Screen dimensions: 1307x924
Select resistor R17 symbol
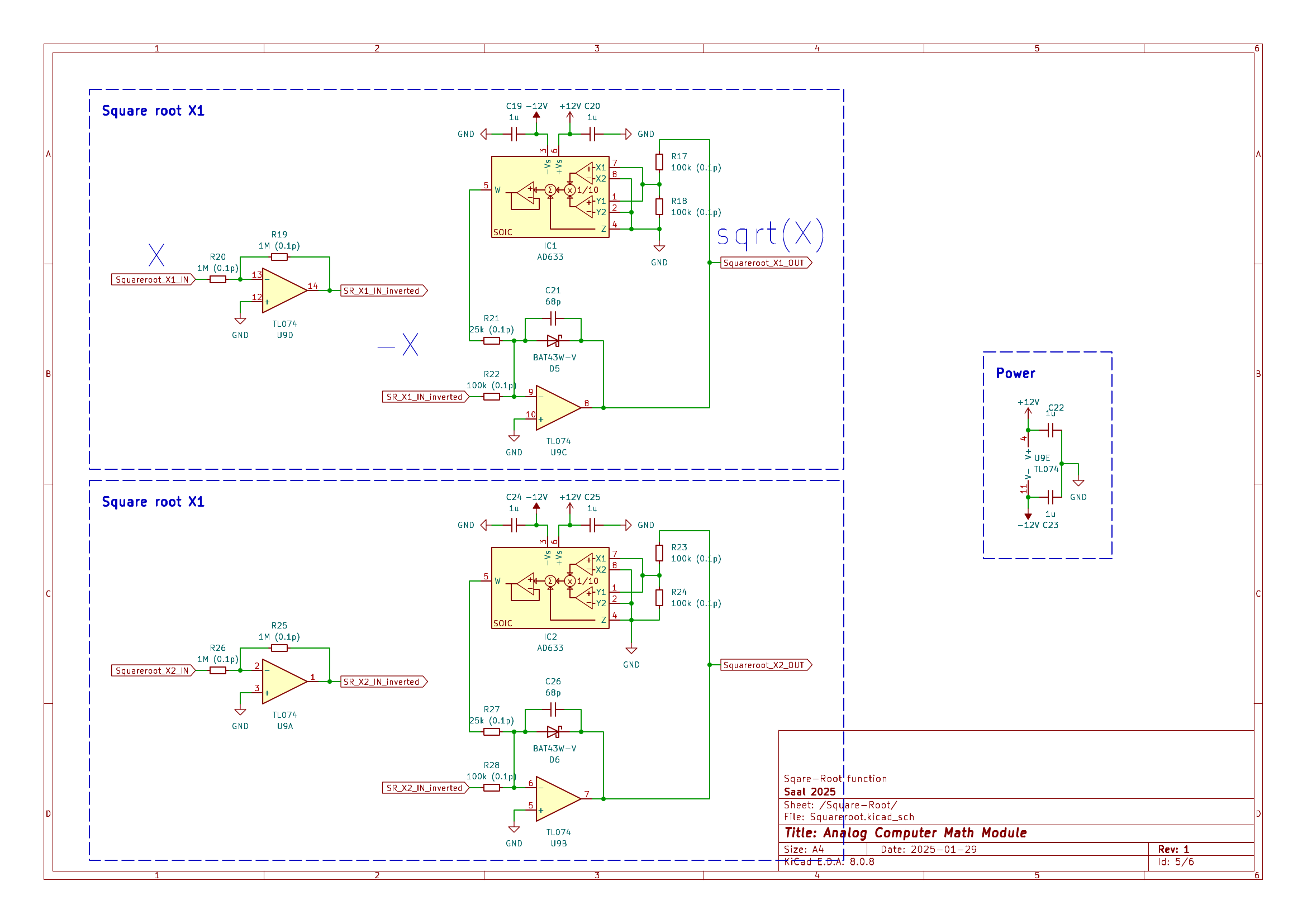(x=659, y=162)
